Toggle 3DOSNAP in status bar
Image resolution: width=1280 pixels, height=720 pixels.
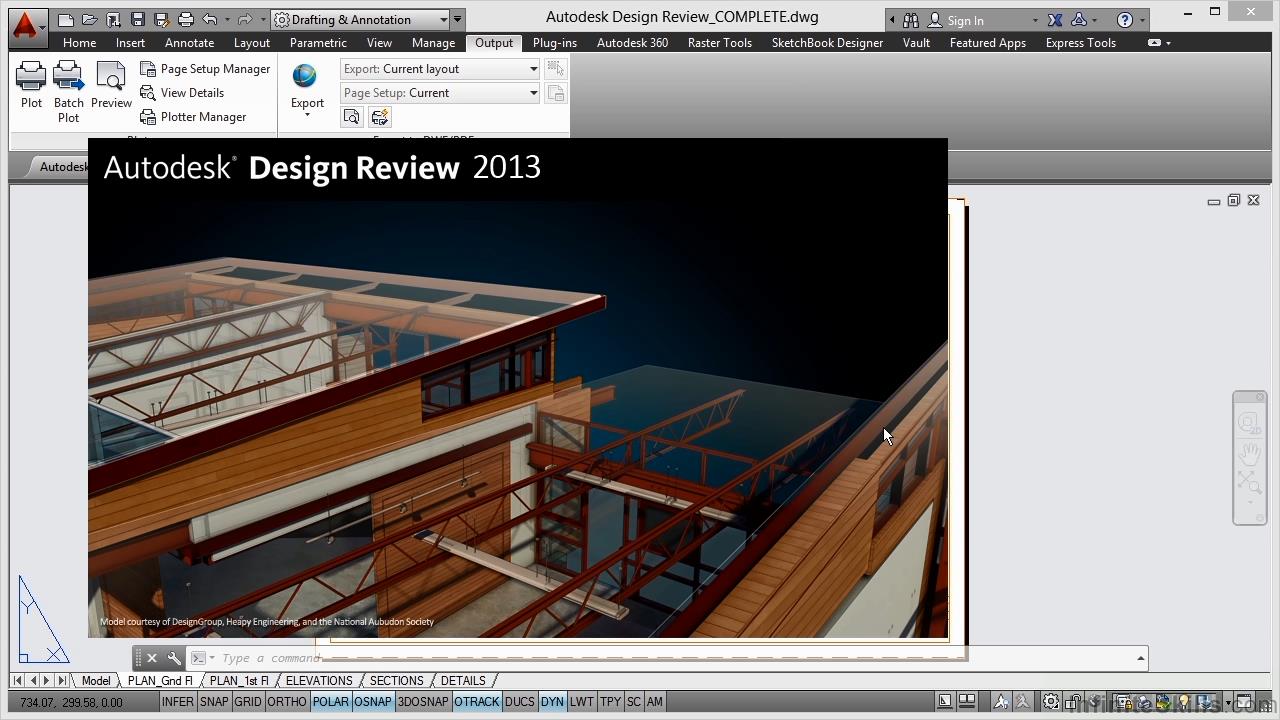tap(423, 702)
